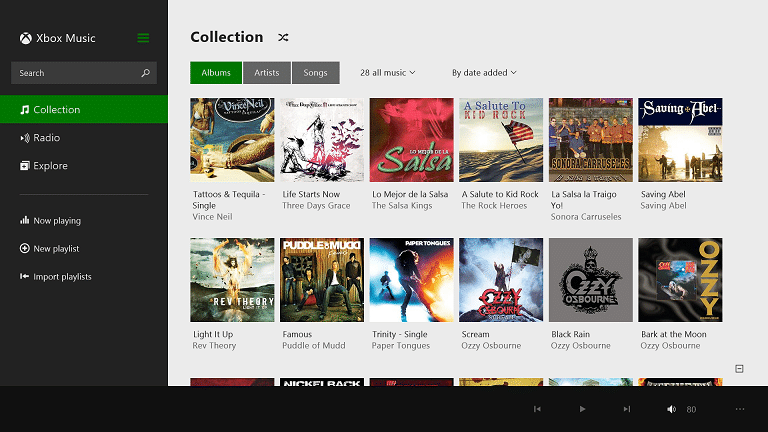Click the Import playlists arrow icon

pyautogui.click(x=24, y=276)
